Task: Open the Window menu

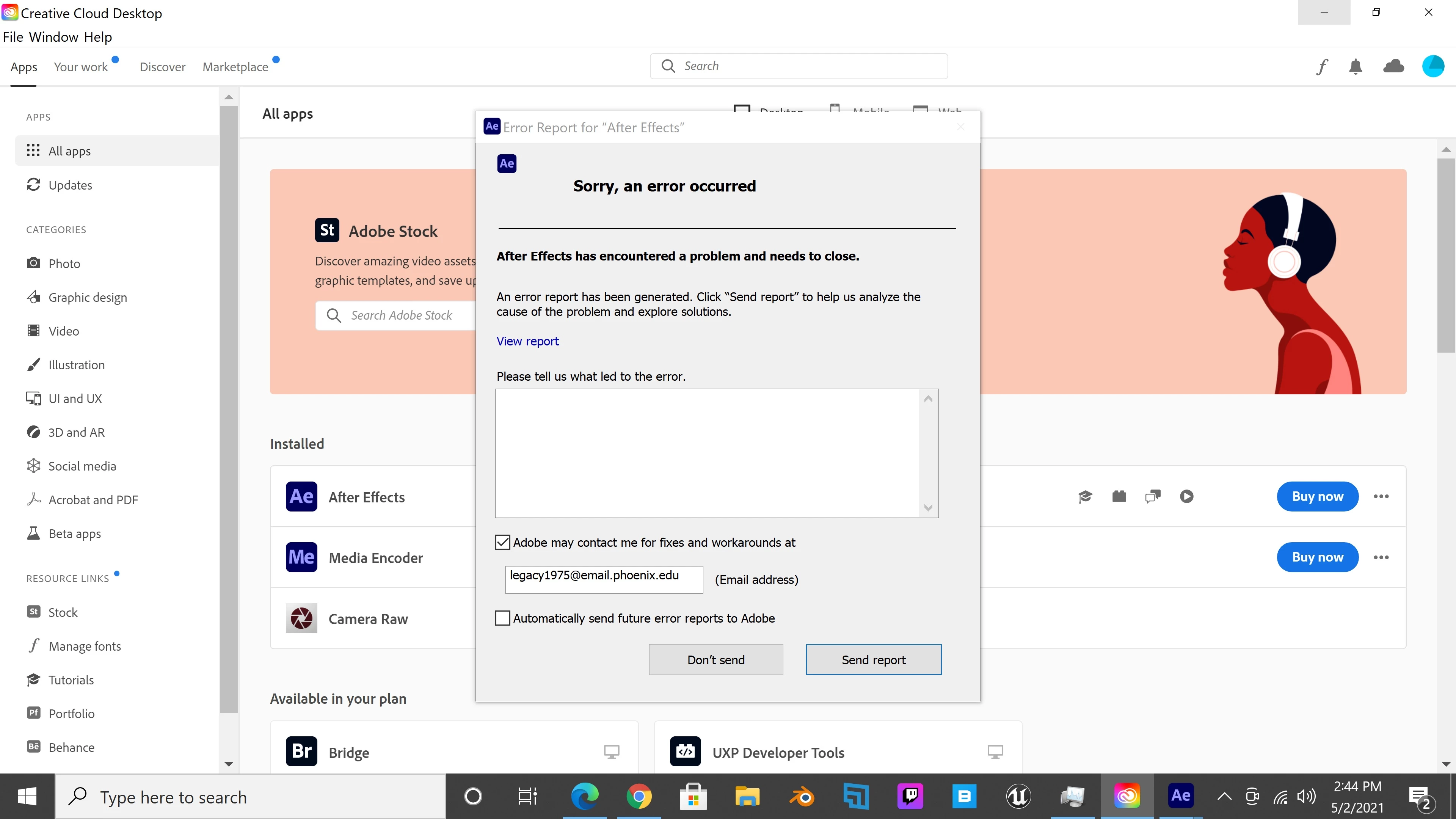Action: pyautogui.click(x=54, y=37)
